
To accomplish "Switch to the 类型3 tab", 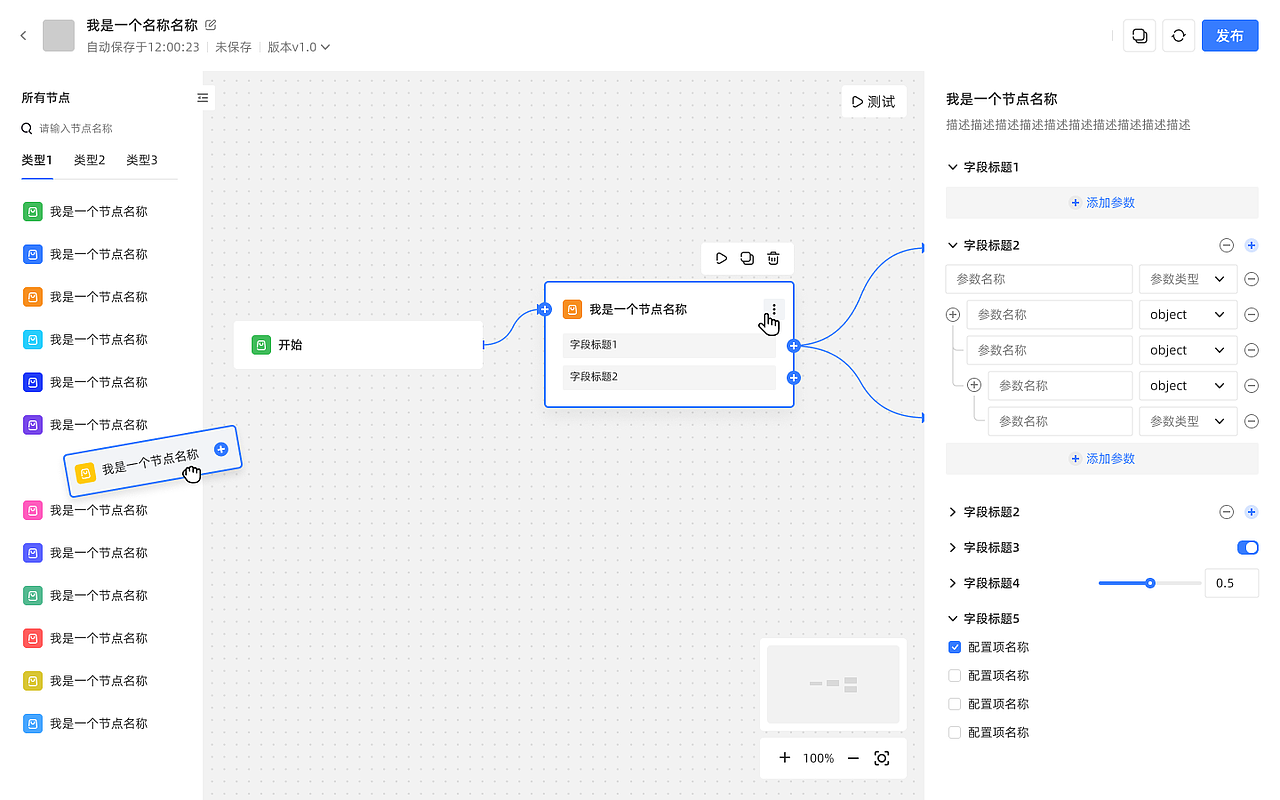I will (141, 160).
